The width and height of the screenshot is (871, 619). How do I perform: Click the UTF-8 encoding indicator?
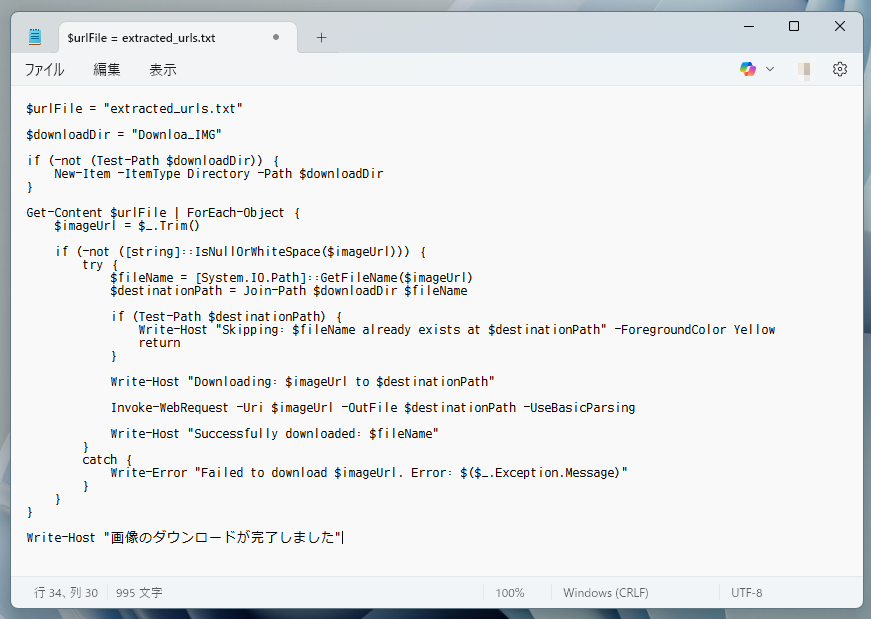pyautogui.click(x=747, y=593)
